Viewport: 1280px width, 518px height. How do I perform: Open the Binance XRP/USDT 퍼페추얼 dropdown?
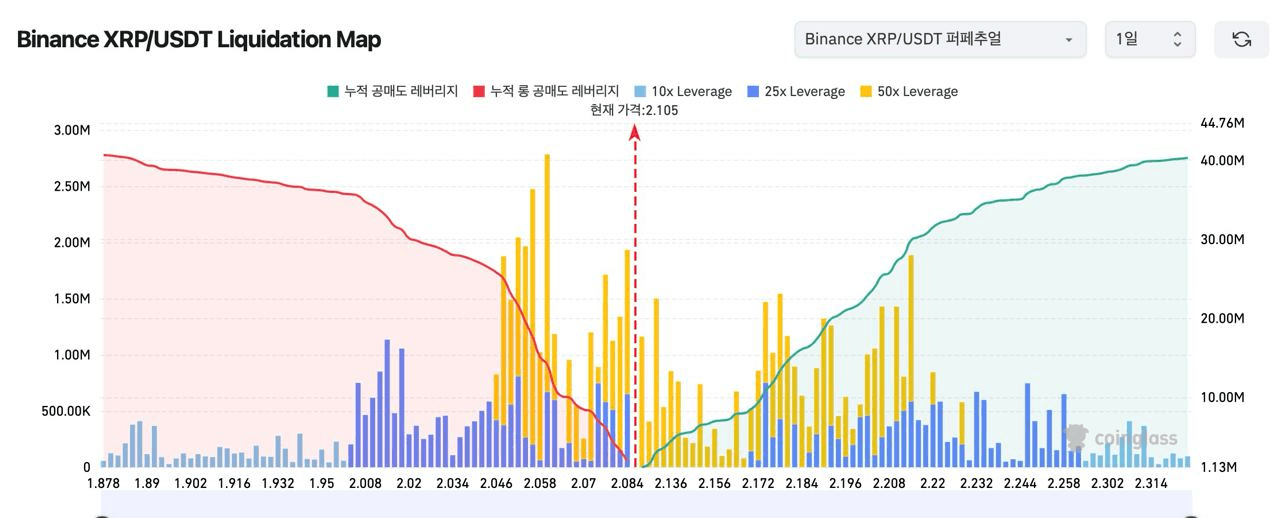pos(940,39)
